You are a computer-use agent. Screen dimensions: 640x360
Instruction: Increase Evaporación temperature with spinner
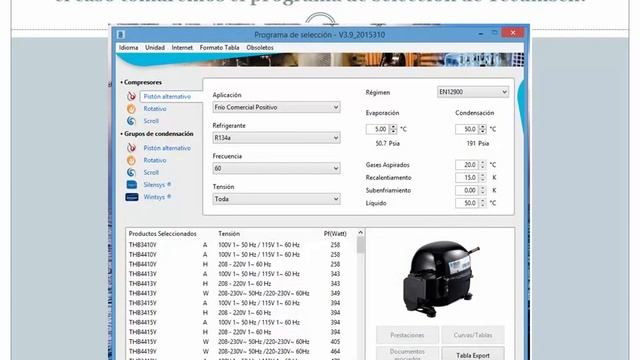[x=393, y=127]
